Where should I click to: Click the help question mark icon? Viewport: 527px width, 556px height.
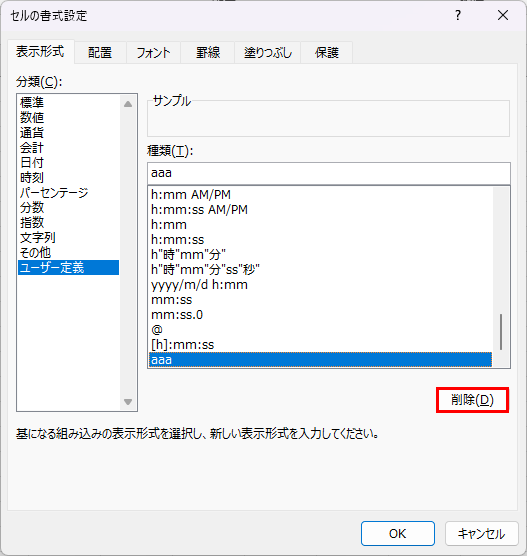pos(458,15)
